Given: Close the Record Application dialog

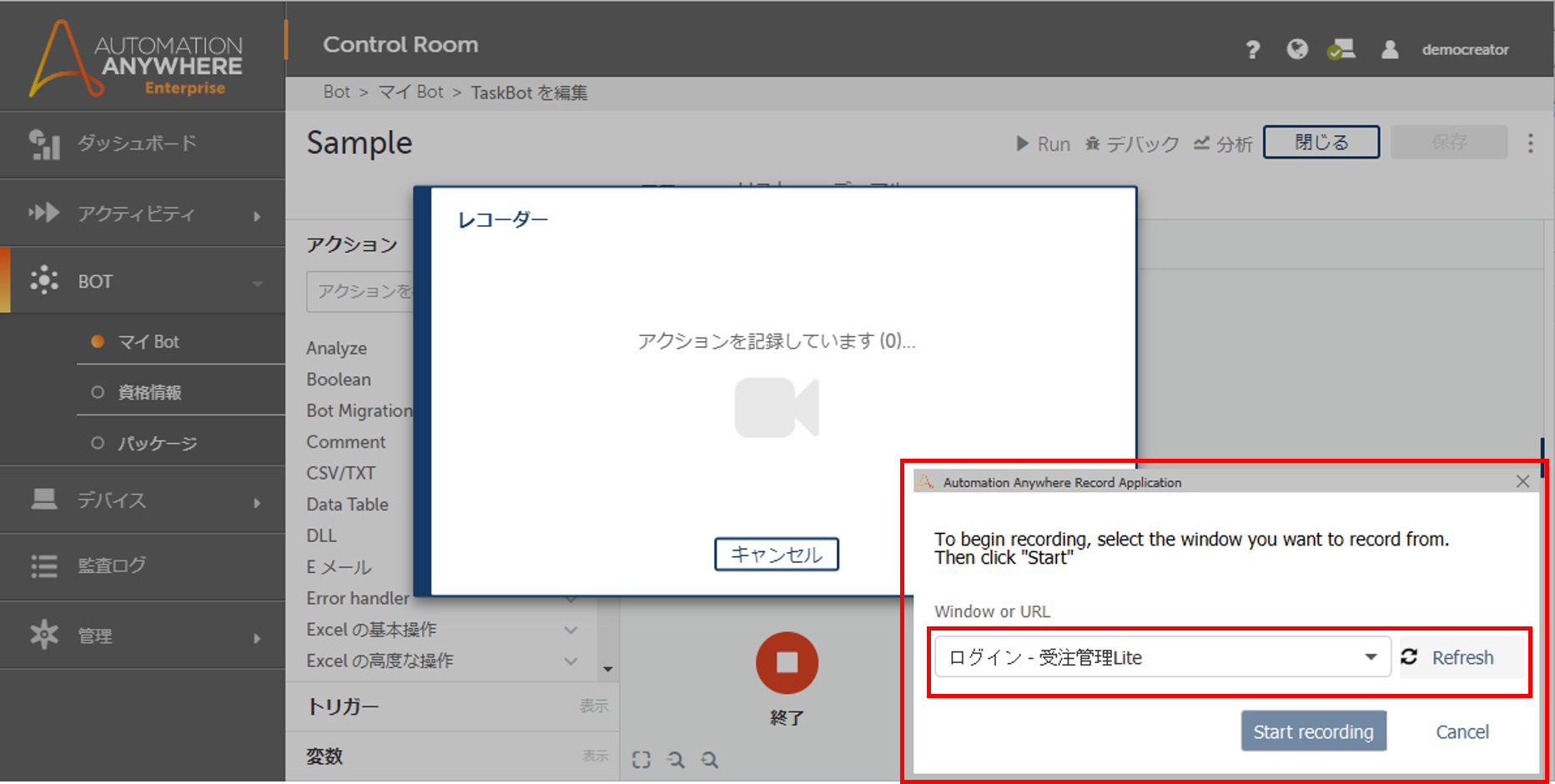Looking at the screenshot, I should coord(1522,481).
